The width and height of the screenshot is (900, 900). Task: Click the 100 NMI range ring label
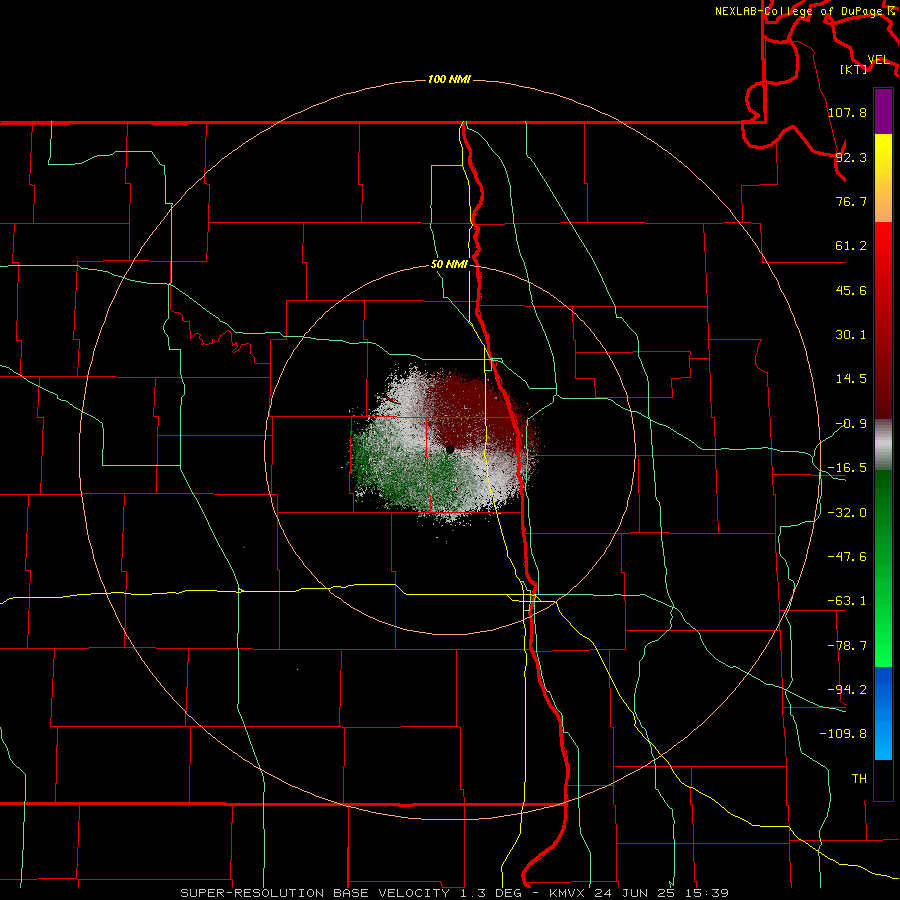(x=449, y=79)
